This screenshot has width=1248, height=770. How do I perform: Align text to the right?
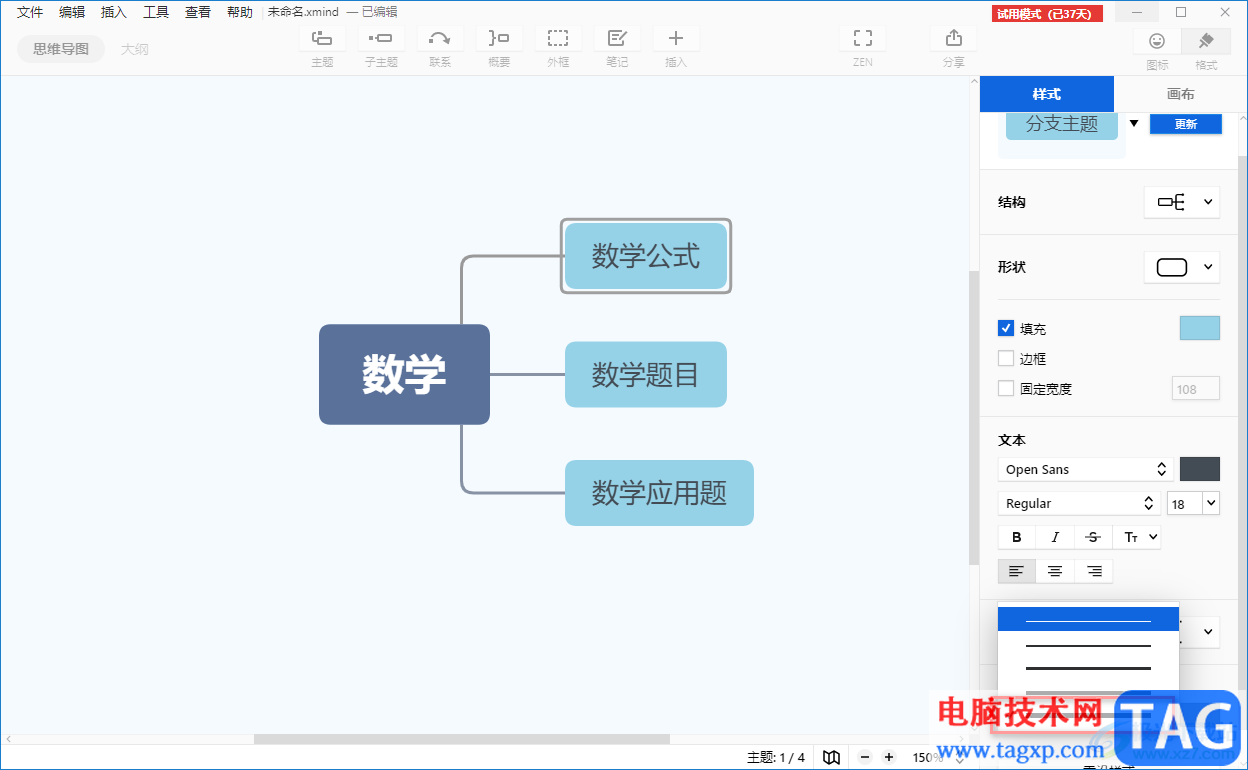pos(1094,571)
